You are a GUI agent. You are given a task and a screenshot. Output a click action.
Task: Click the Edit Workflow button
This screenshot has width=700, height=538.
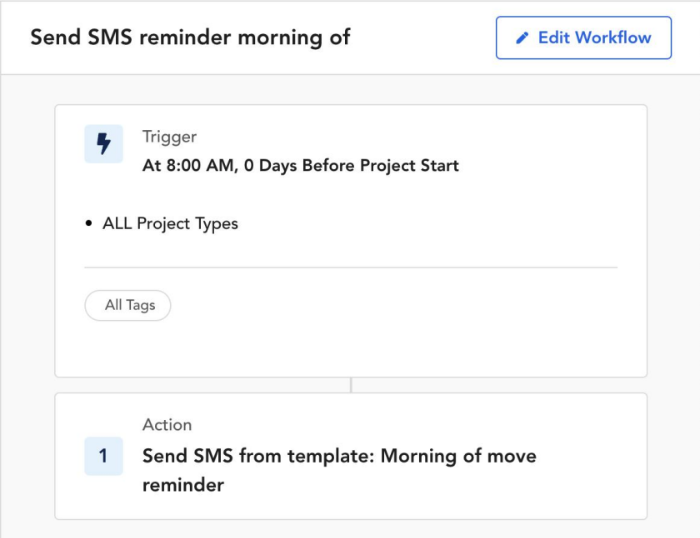pyautogui.click(x=583, y=38)
